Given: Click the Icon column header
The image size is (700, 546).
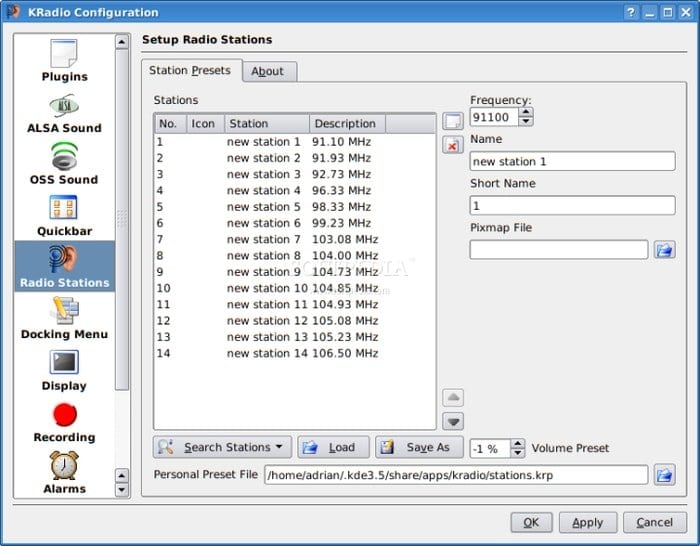Looking at the screenshot, I should (x=205, y=124).
